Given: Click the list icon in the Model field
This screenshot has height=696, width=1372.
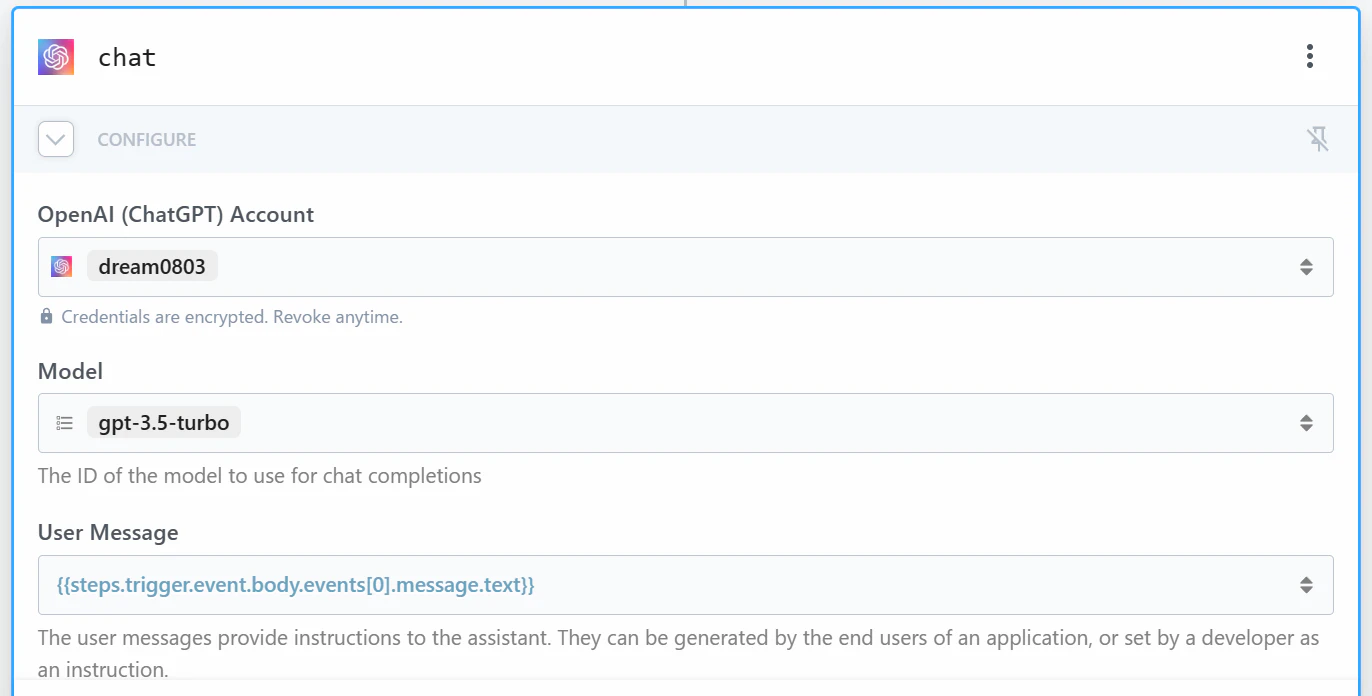Looking at the screenshot, I should point(65,423).
